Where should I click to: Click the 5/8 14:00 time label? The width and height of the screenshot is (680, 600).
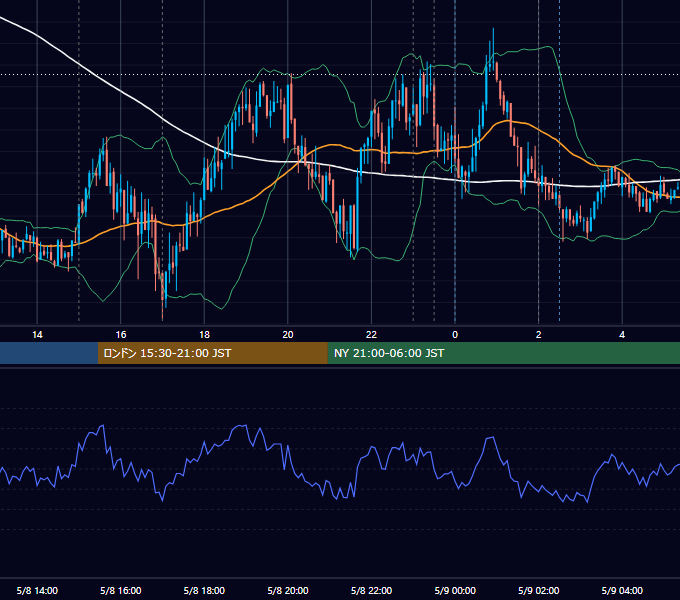[x=37, y=590]
